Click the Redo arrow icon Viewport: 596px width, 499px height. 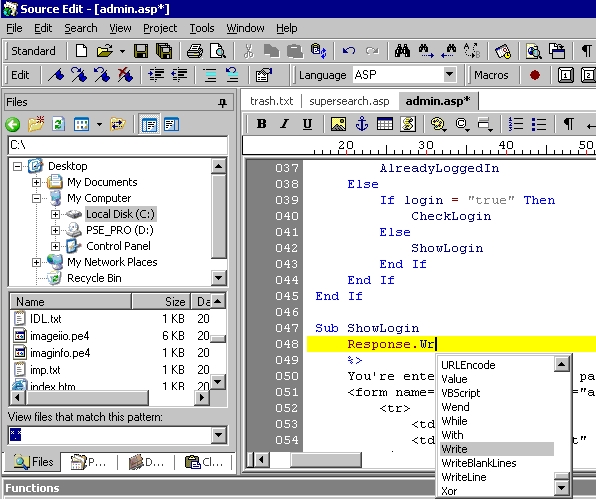click(372, 51)
